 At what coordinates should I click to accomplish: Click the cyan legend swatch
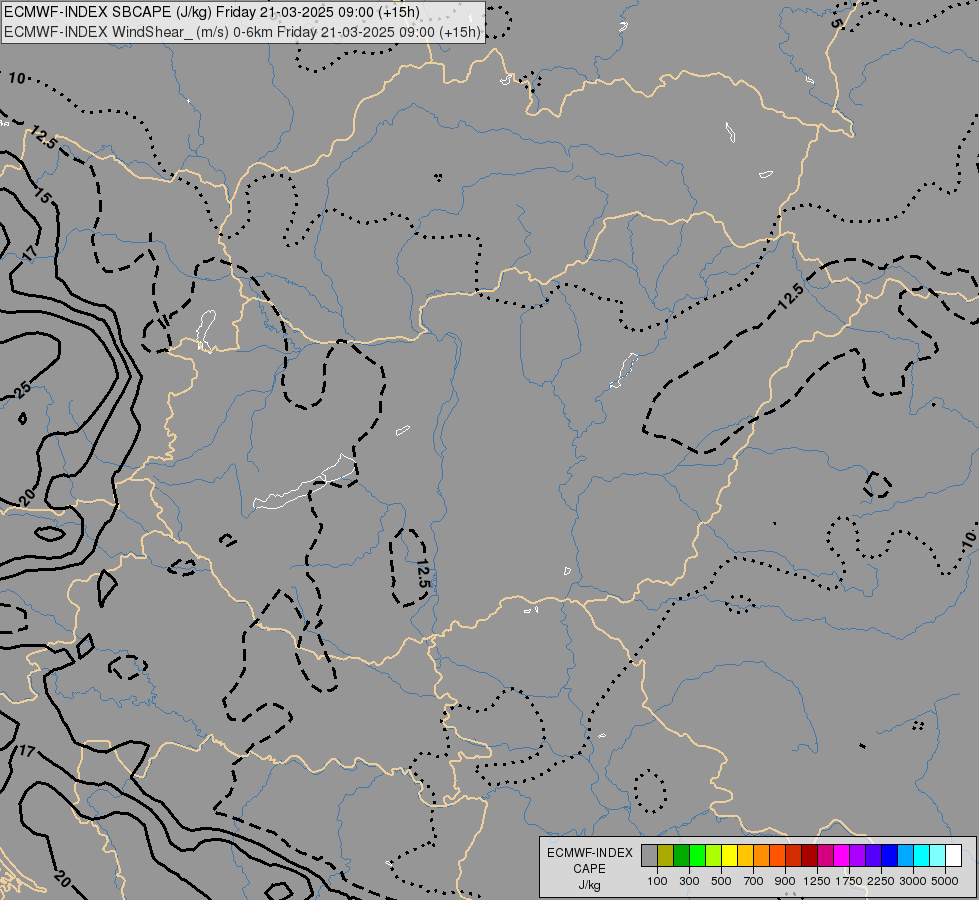[x=922, y=856]
